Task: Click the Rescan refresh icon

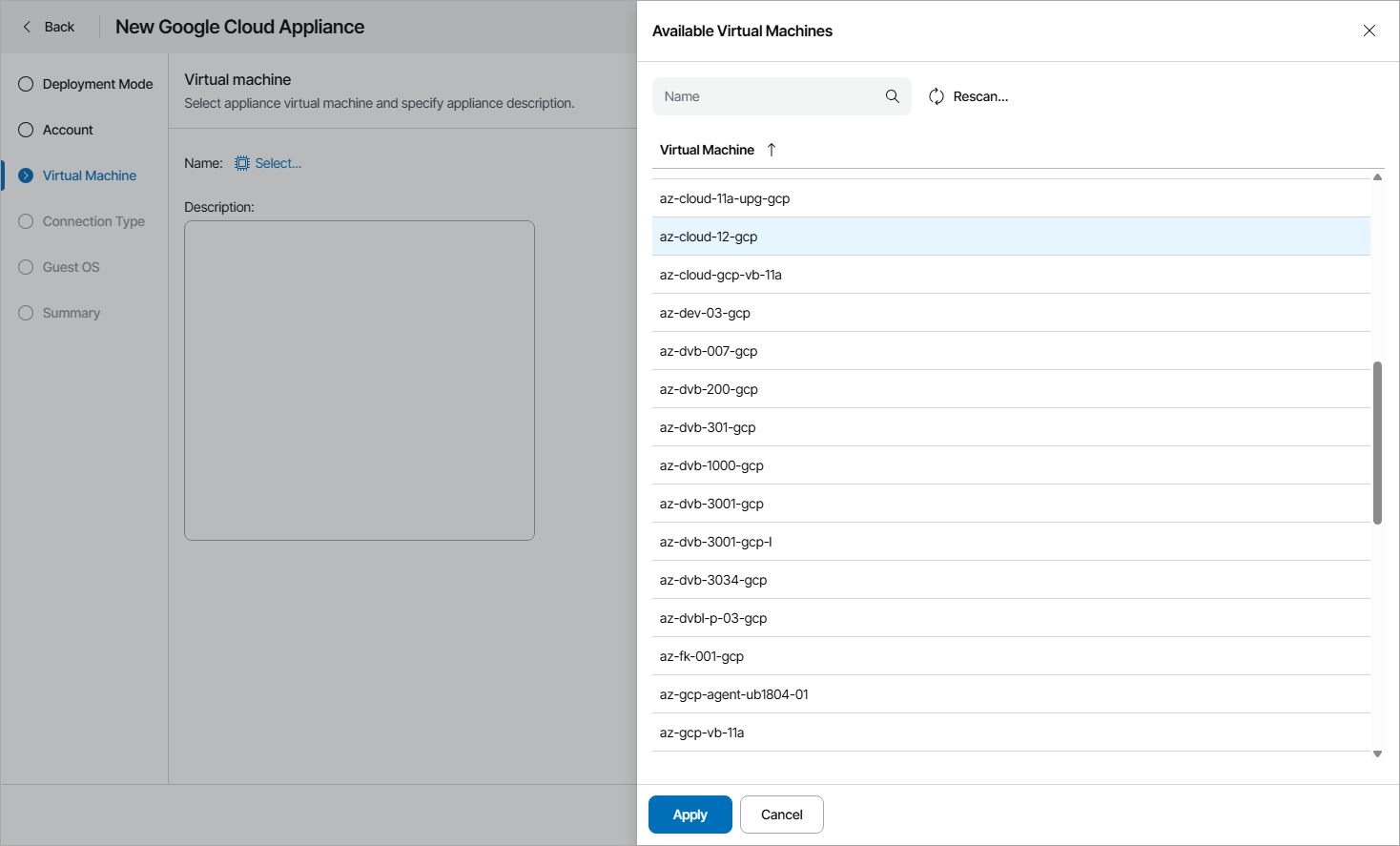Action: tap(936, 95)
